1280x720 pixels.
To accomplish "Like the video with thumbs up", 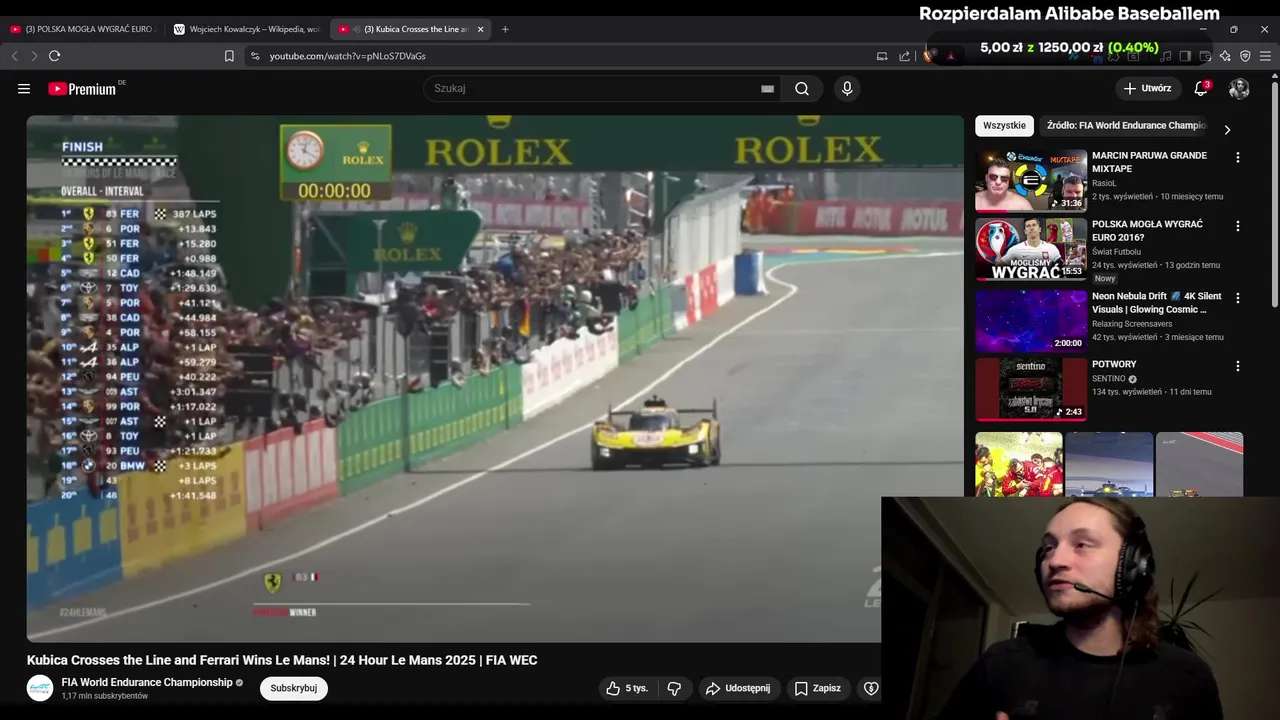I will pos(627,688).
